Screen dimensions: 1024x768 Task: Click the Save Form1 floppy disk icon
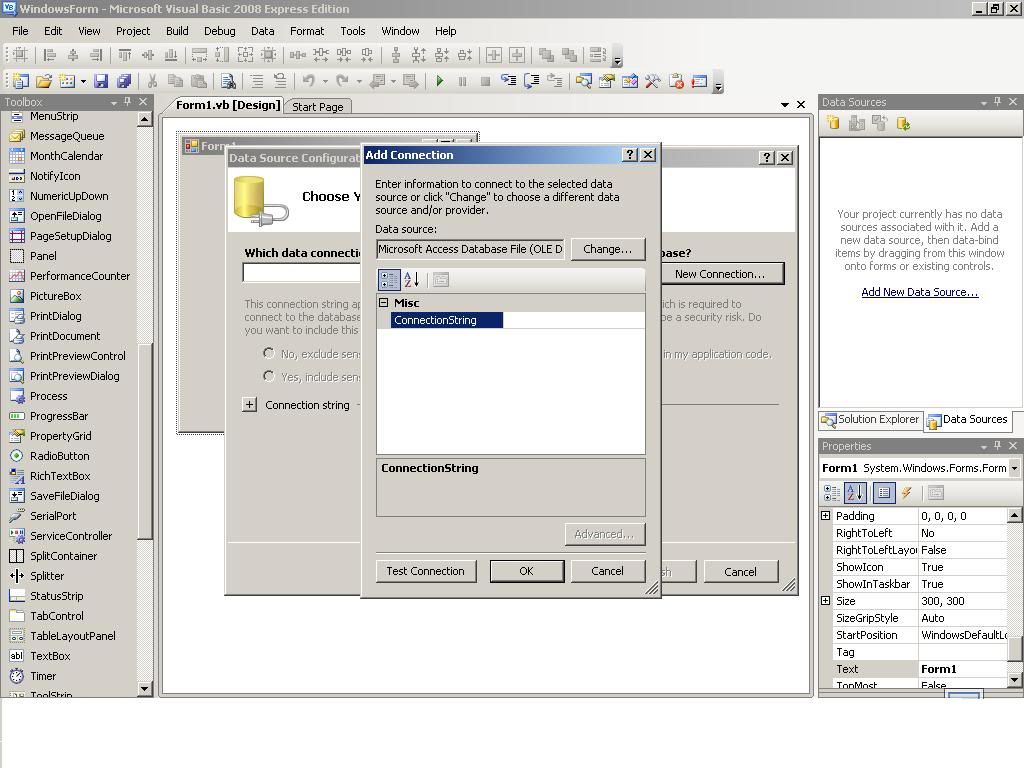[101, 81]
